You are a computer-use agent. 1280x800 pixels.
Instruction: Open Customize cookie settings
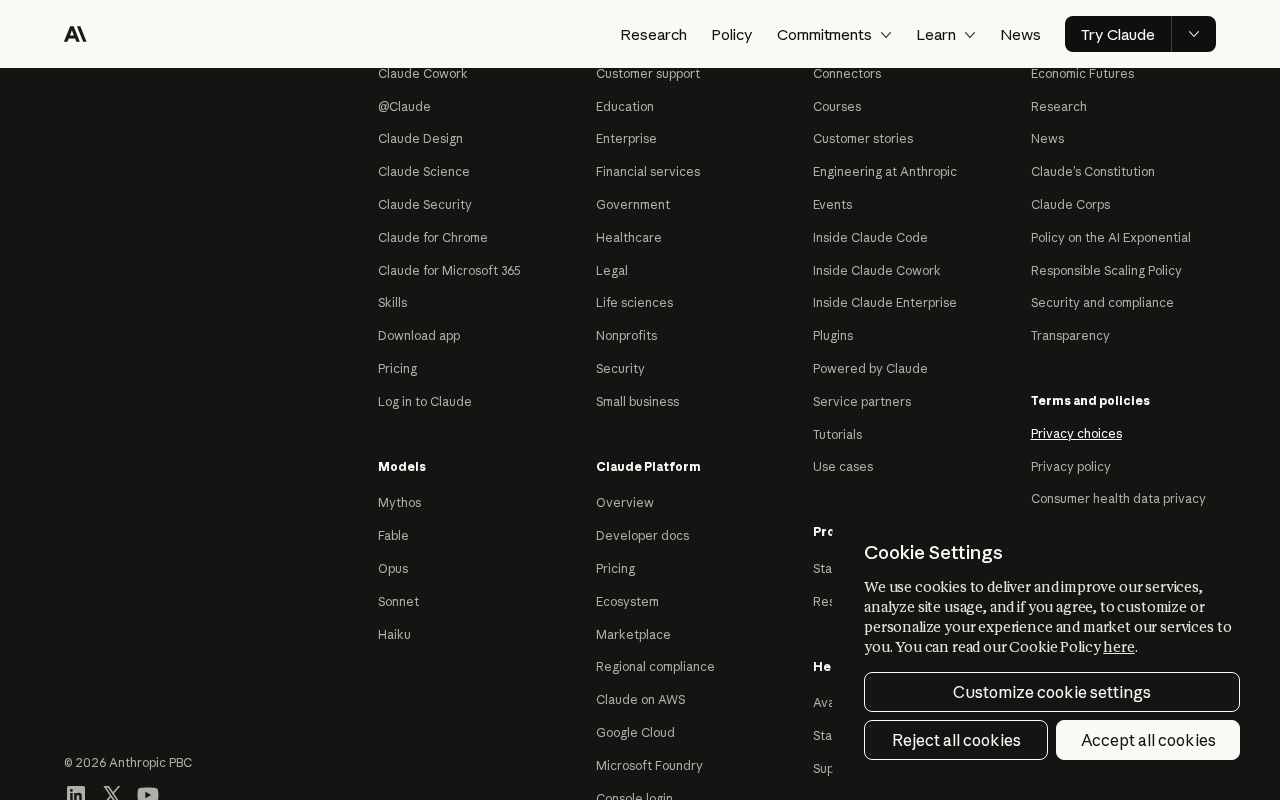point(1052,692)
